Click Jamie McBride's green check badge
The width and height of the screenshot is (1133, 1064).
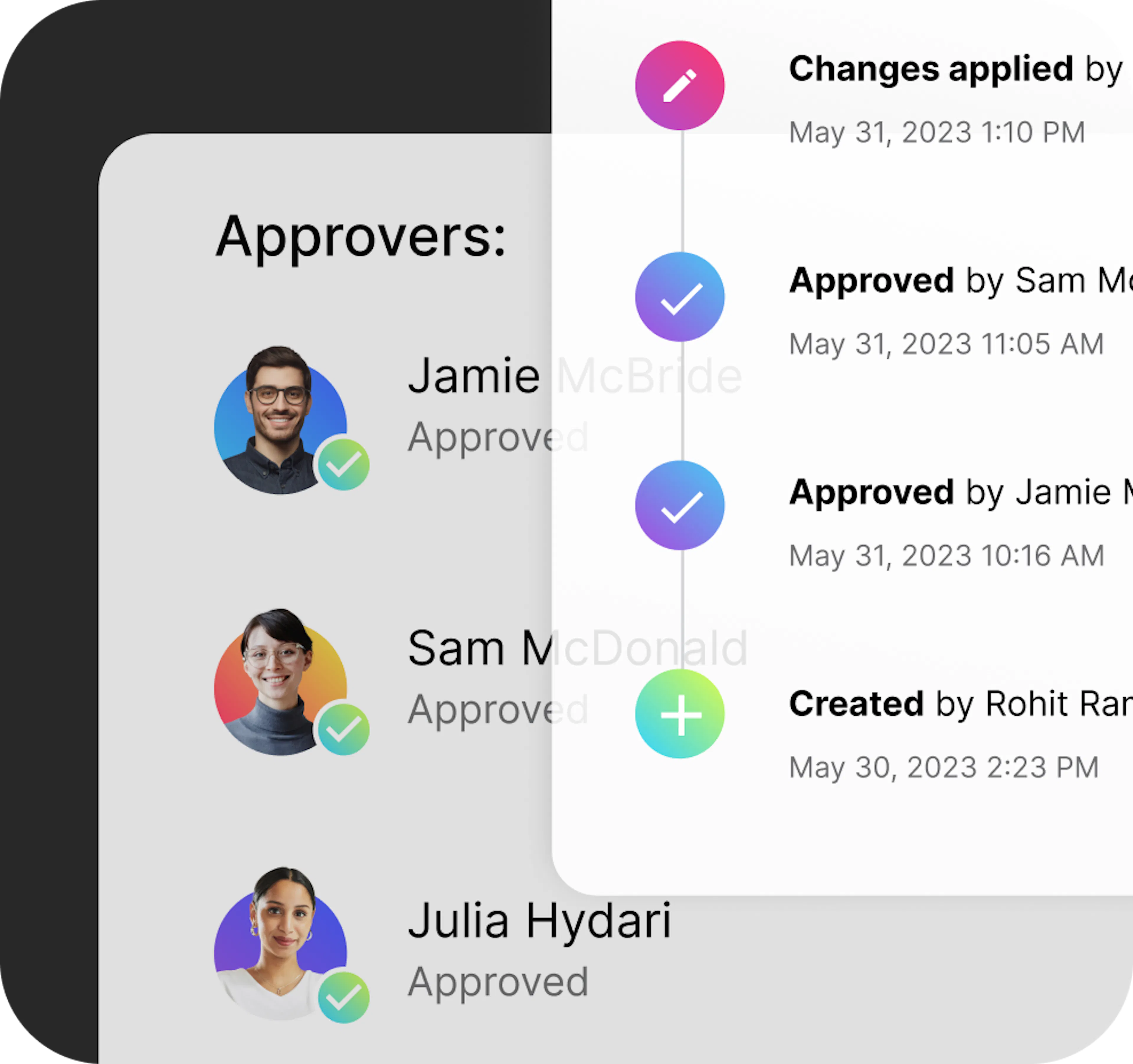tap(344, 465)
